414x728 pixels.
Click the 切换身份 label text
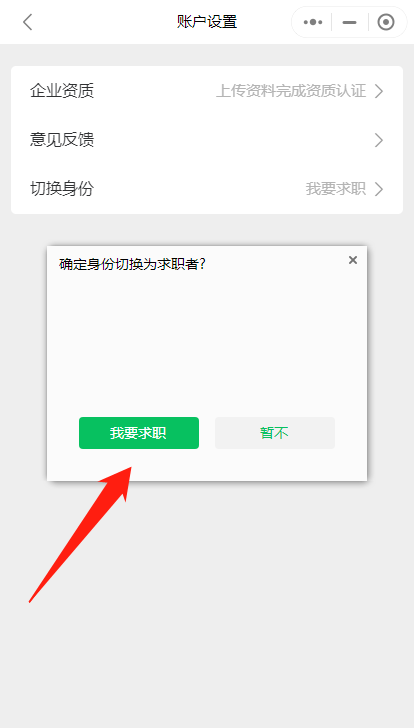(62, 189)
